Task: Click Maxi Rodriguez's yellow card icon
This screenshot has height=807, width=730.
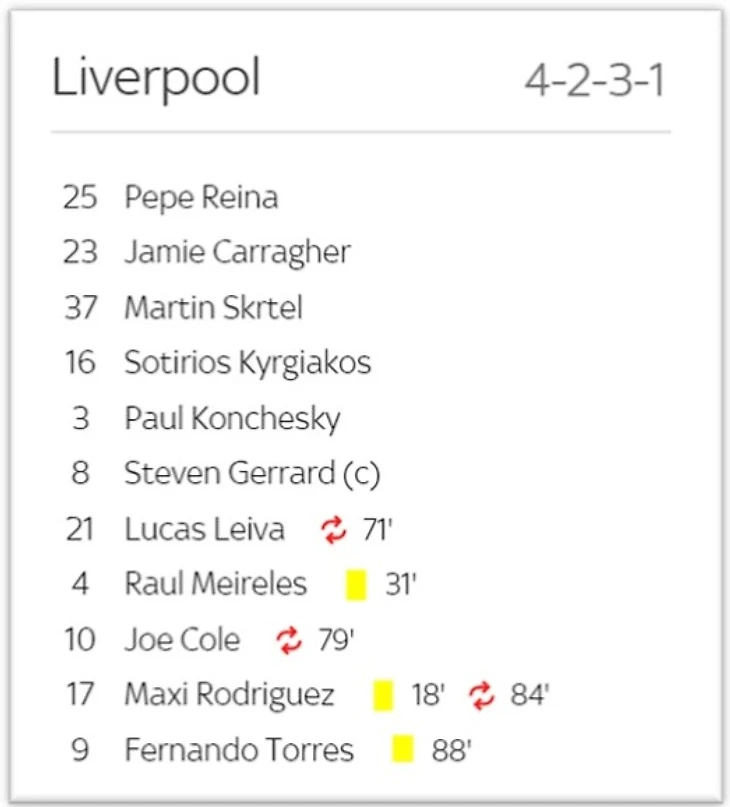Action: [x=383, y=695]
